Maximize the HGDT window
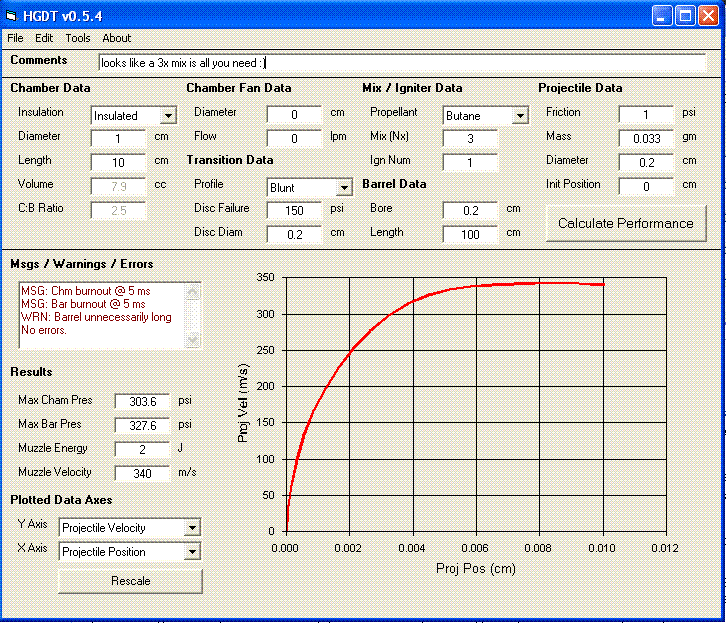Image resolution: width=726 pixels, height=623 pixels. point(685,15)
